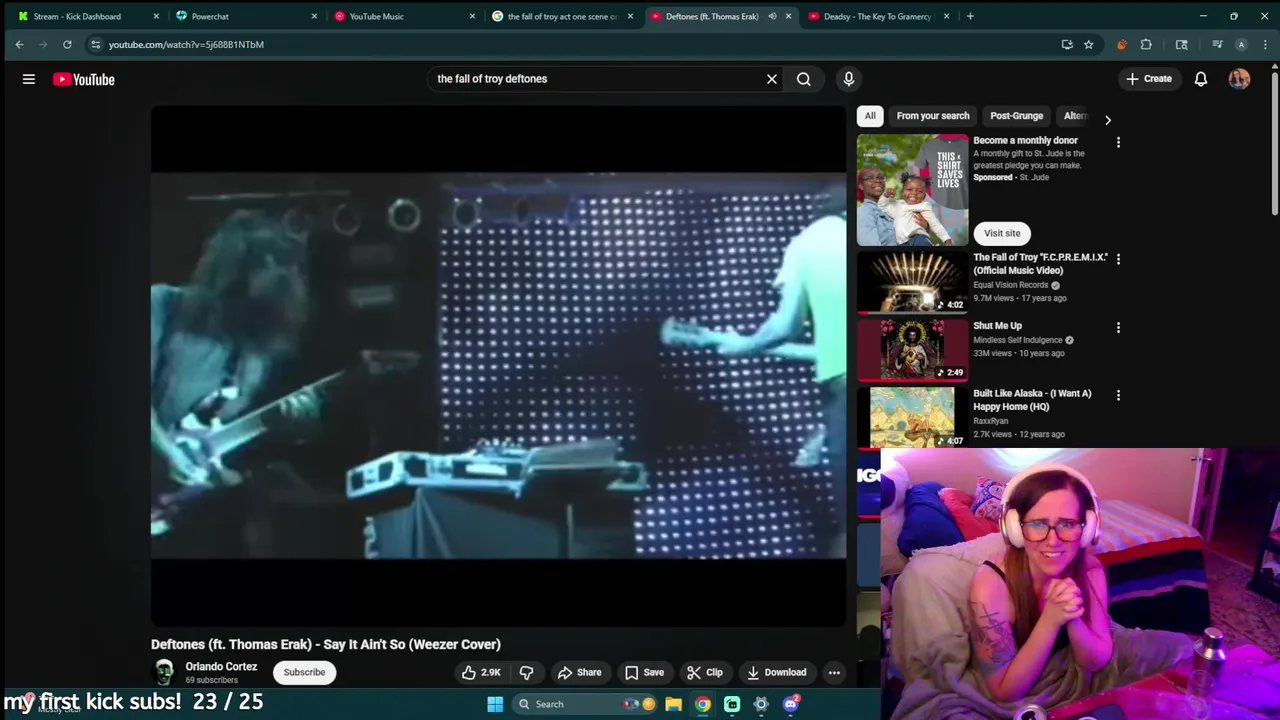Open options for the St. Jude ad
1280x720 pixels.
pos(1118,142)
